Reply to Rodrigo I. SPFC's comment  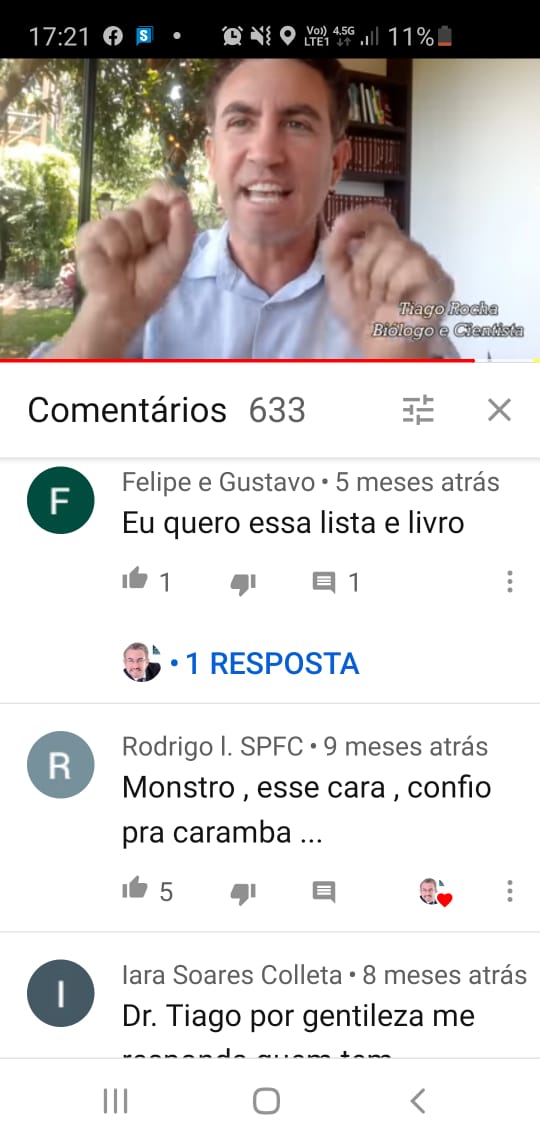(324, 891)
